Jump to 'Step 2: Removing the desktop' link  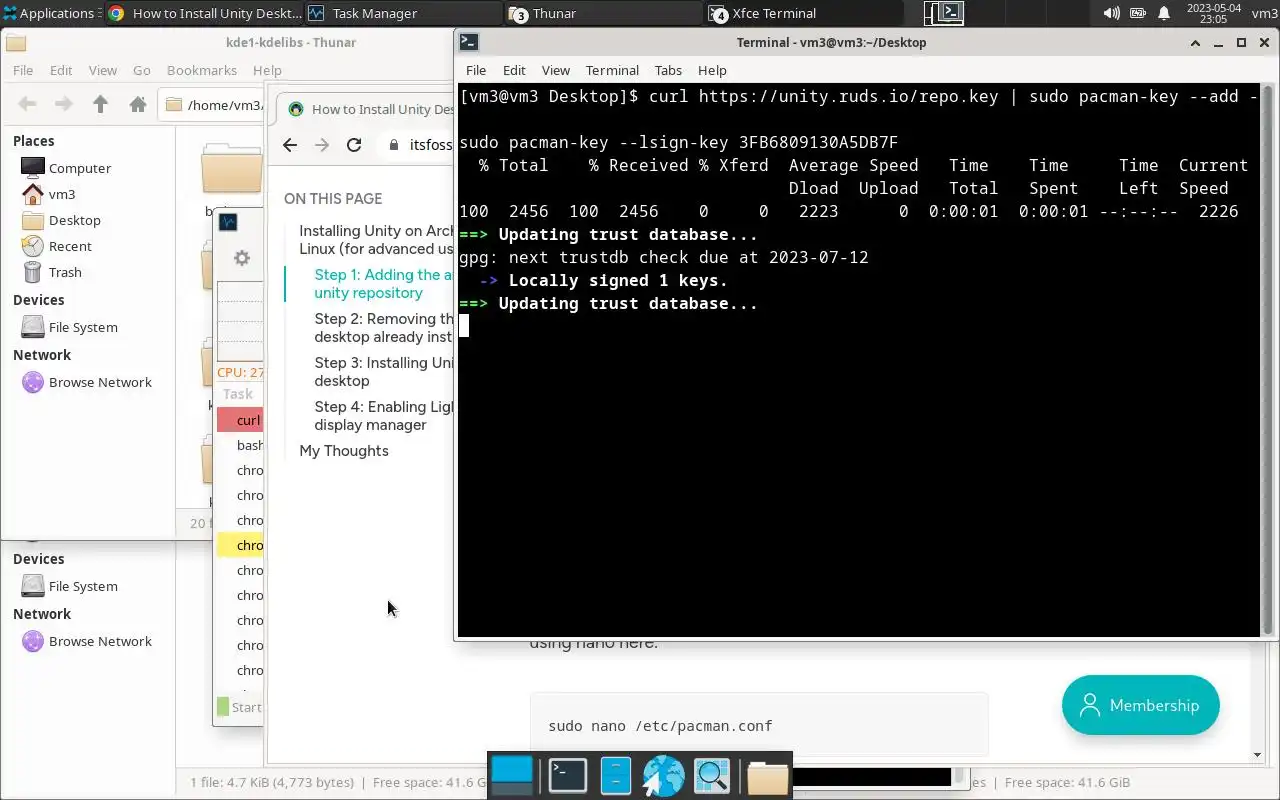point(384,328)
